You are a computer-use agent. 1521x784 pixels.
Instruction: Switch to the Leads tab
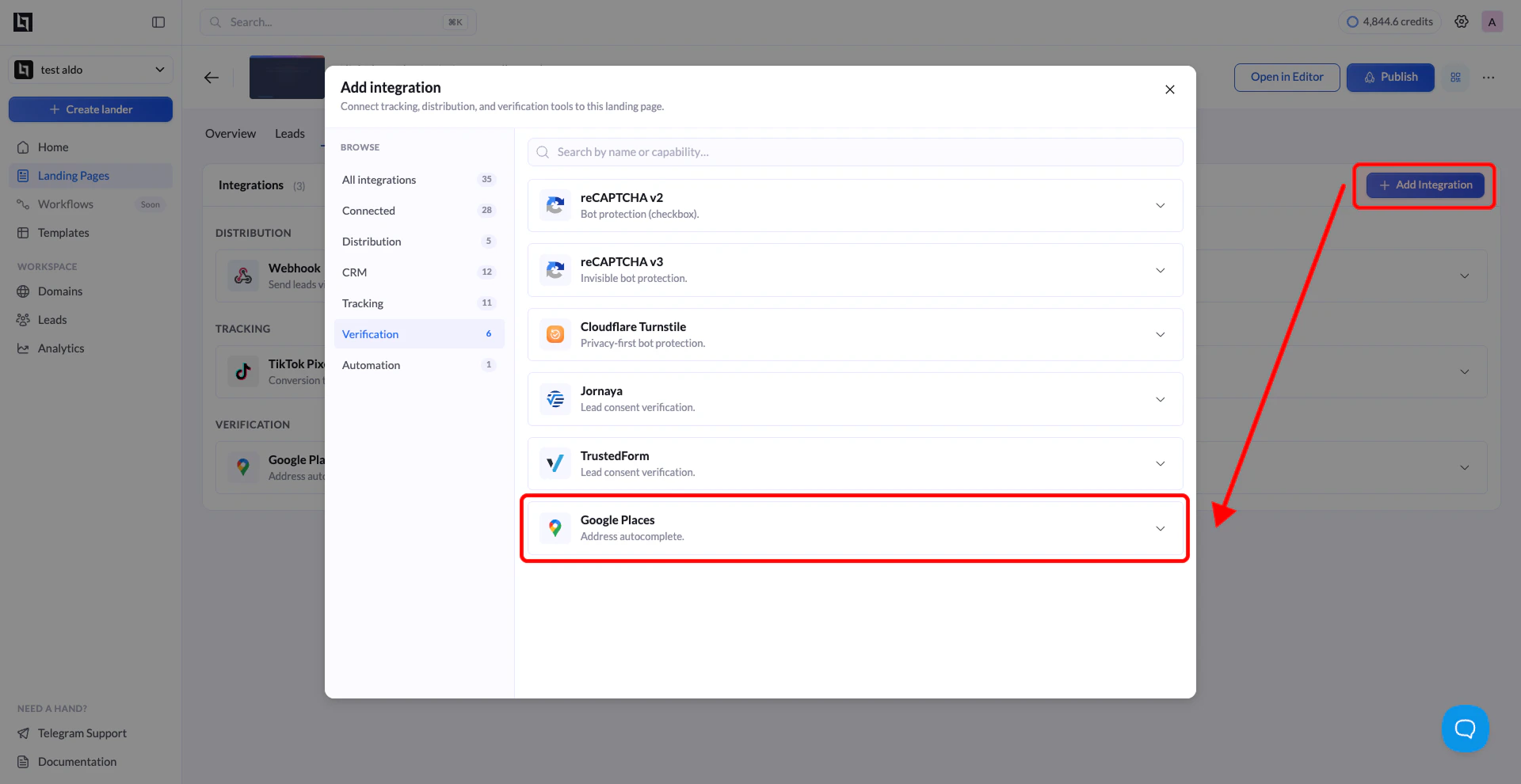click(290, 134)
